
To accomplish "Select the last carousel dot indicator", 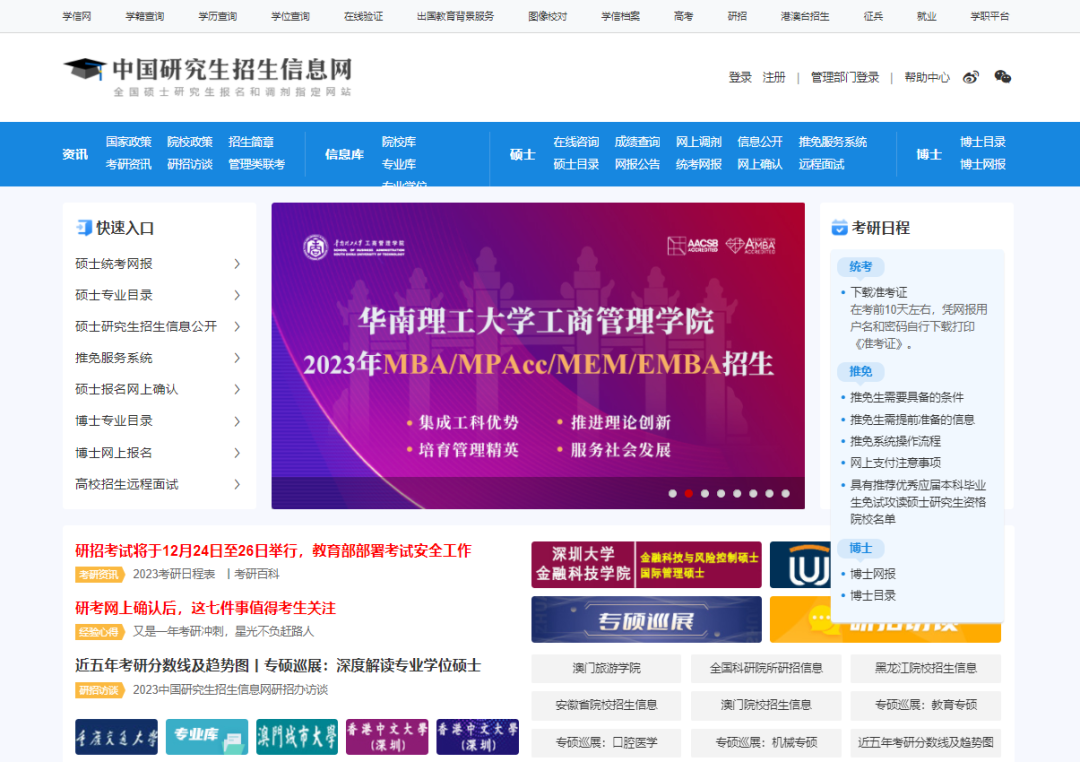I will (785, 493).
